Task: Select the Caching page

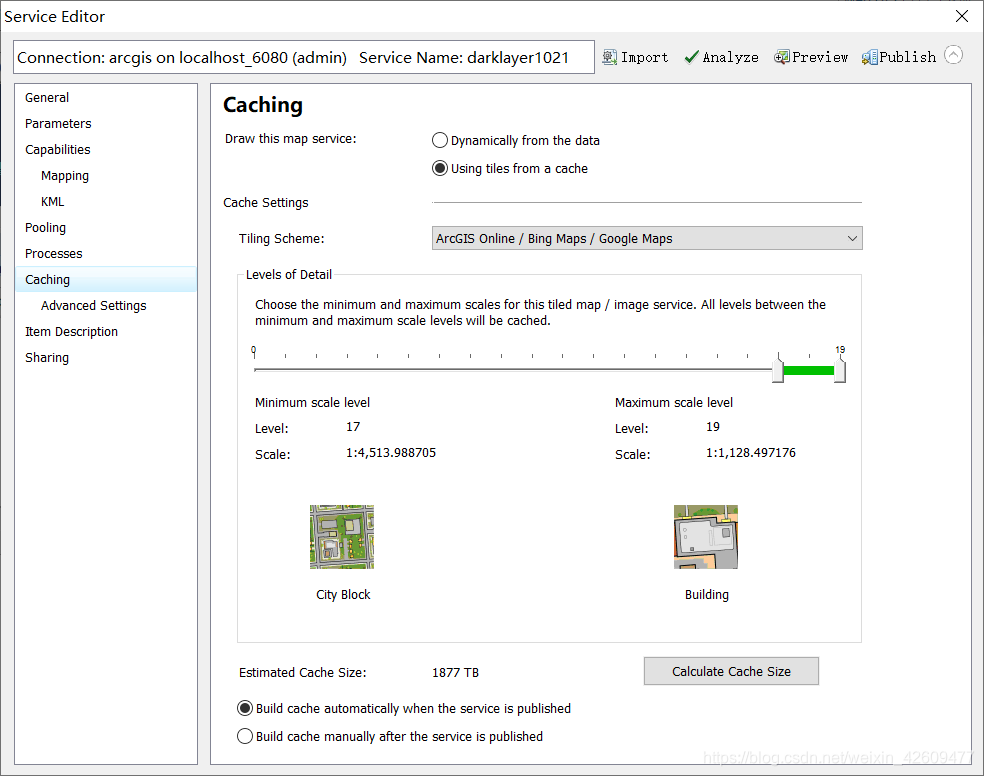Action: coord(105,279)
